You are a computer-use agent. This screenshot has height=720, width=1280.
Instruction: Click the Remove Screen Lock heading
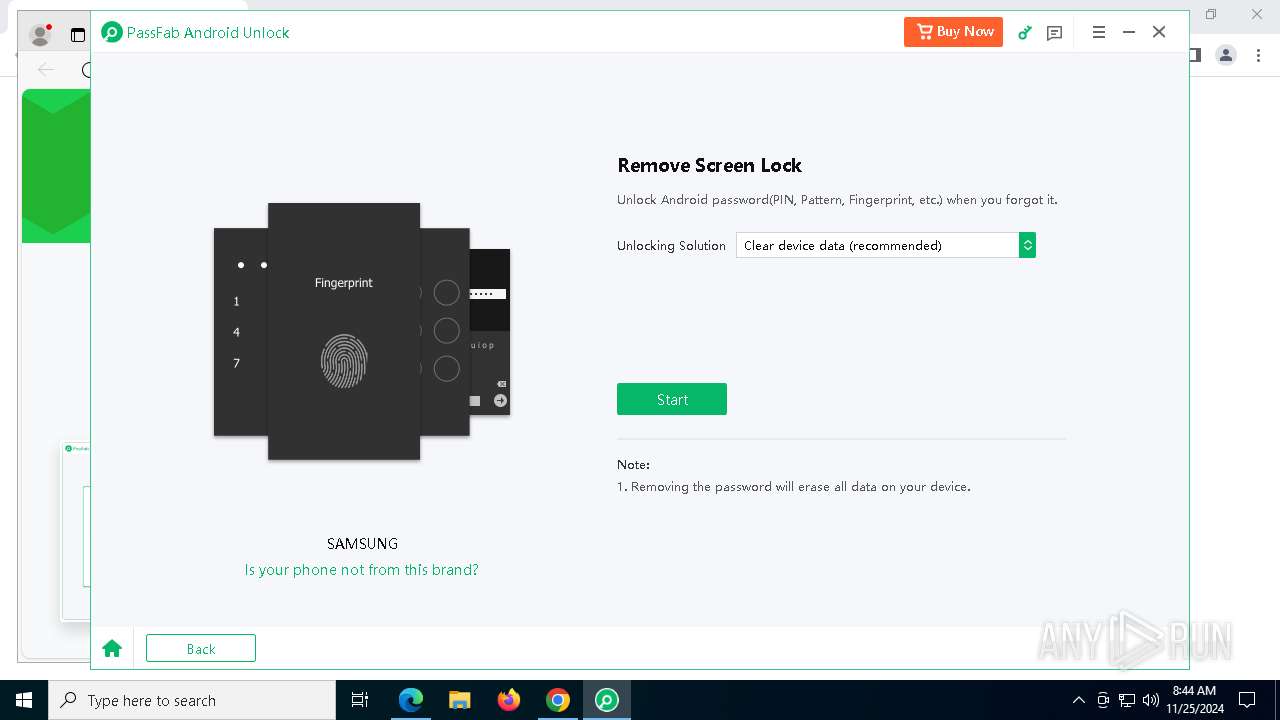tap(709, 166)
